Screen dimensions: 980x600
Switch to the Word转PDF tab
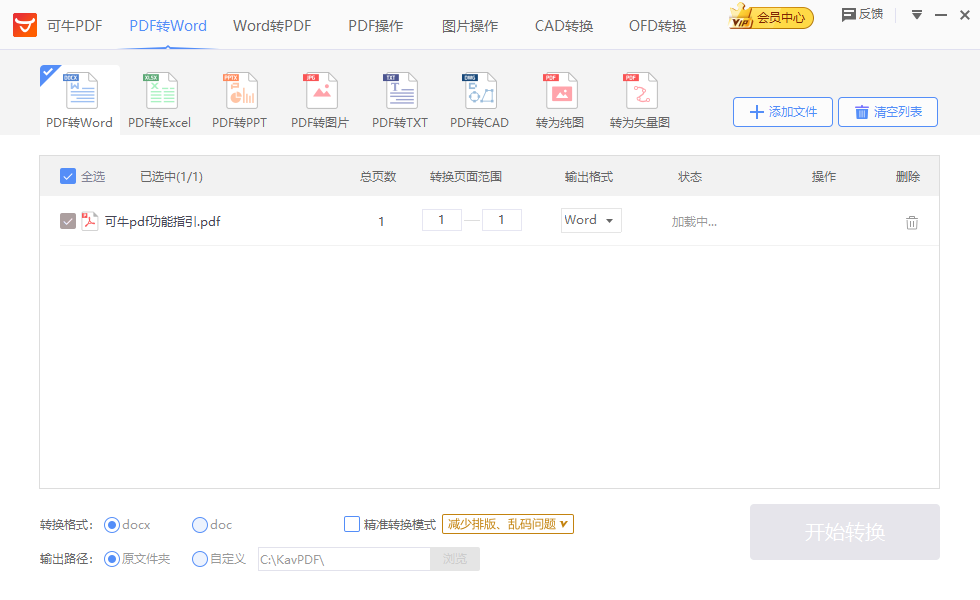click(272, 26)
